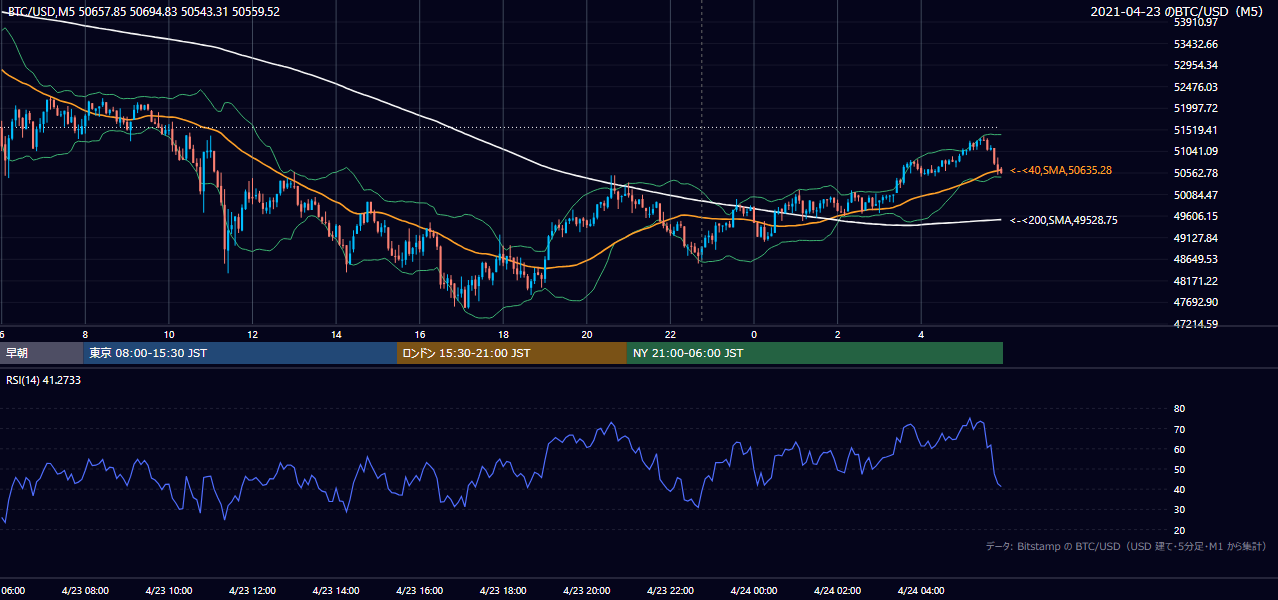Click the bottom time label 4/23 14:00
The image size is (1278, 600).
tap(336, 591)
